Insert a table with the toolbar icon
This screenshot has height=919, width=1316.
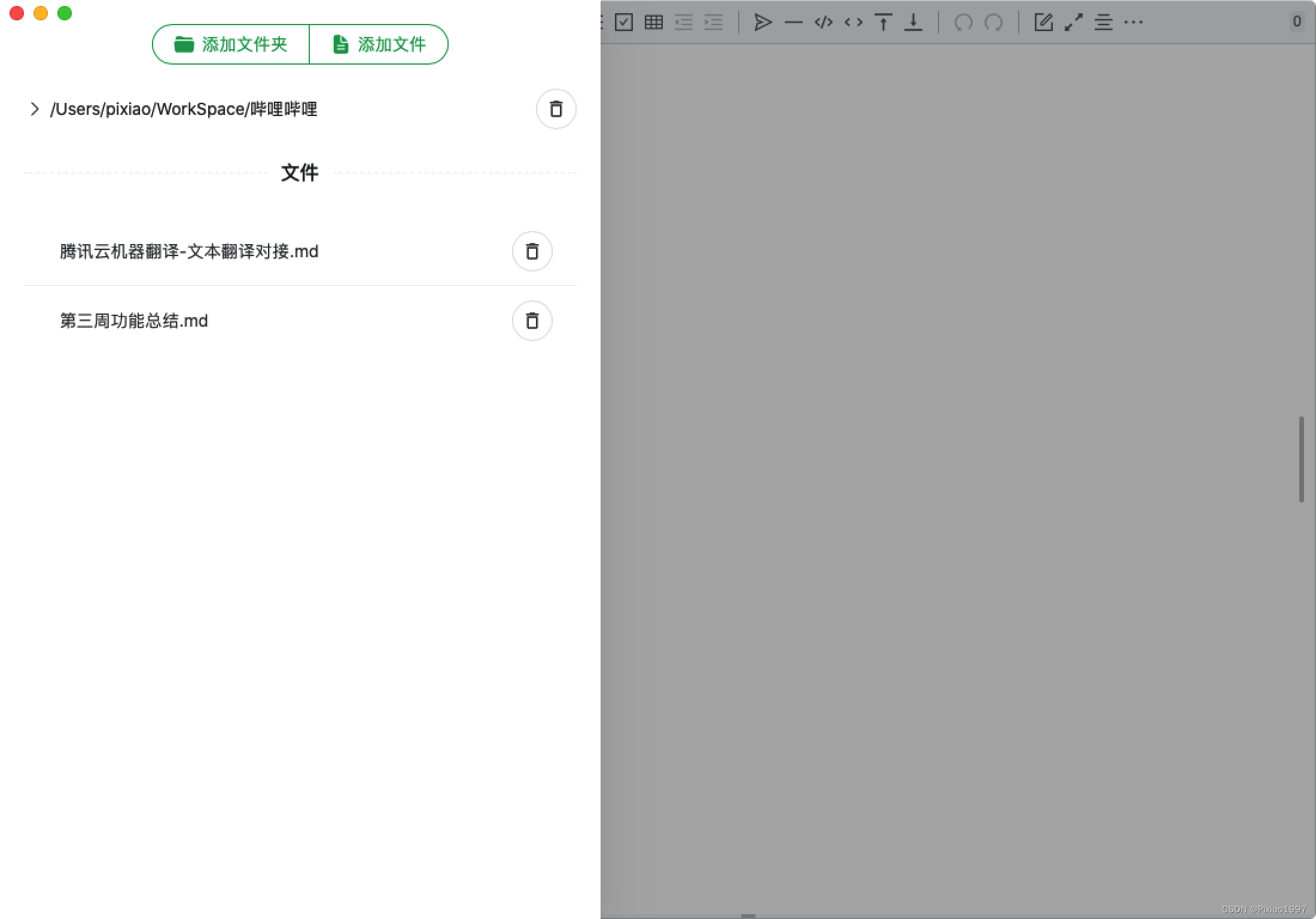[653, 23]
